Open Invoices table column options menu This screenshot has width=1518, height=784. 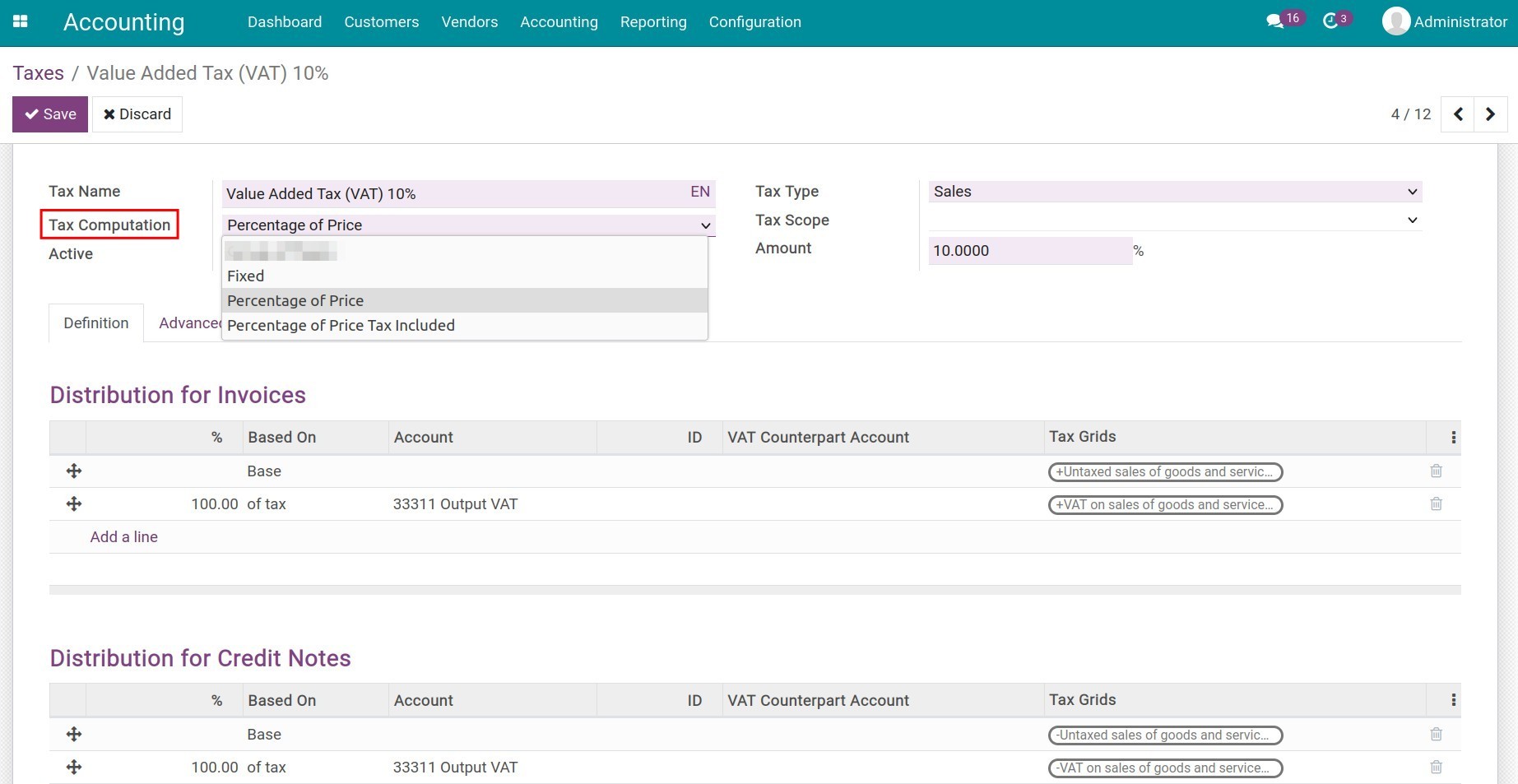point(1453,438)
